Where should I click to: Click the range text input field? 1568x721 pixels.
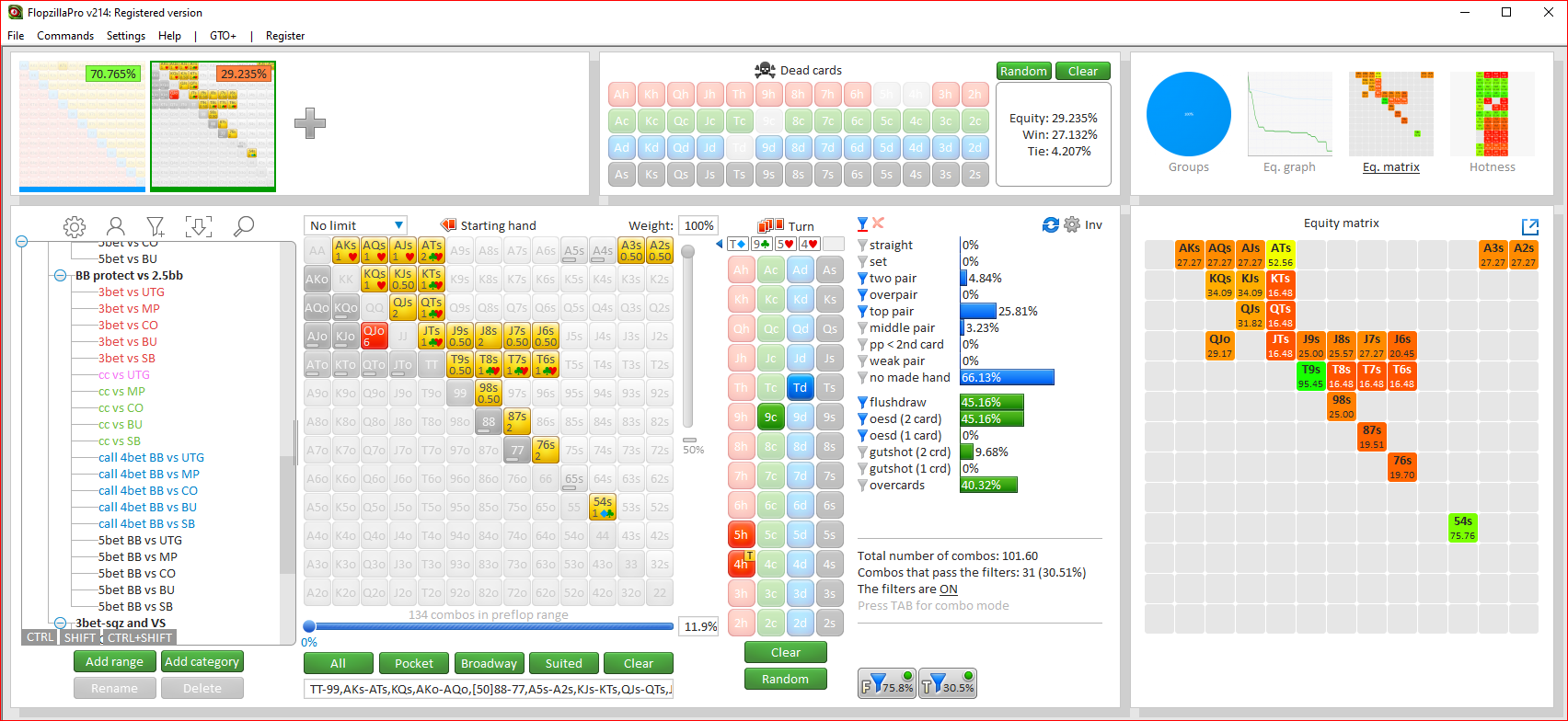coord(489,689)
